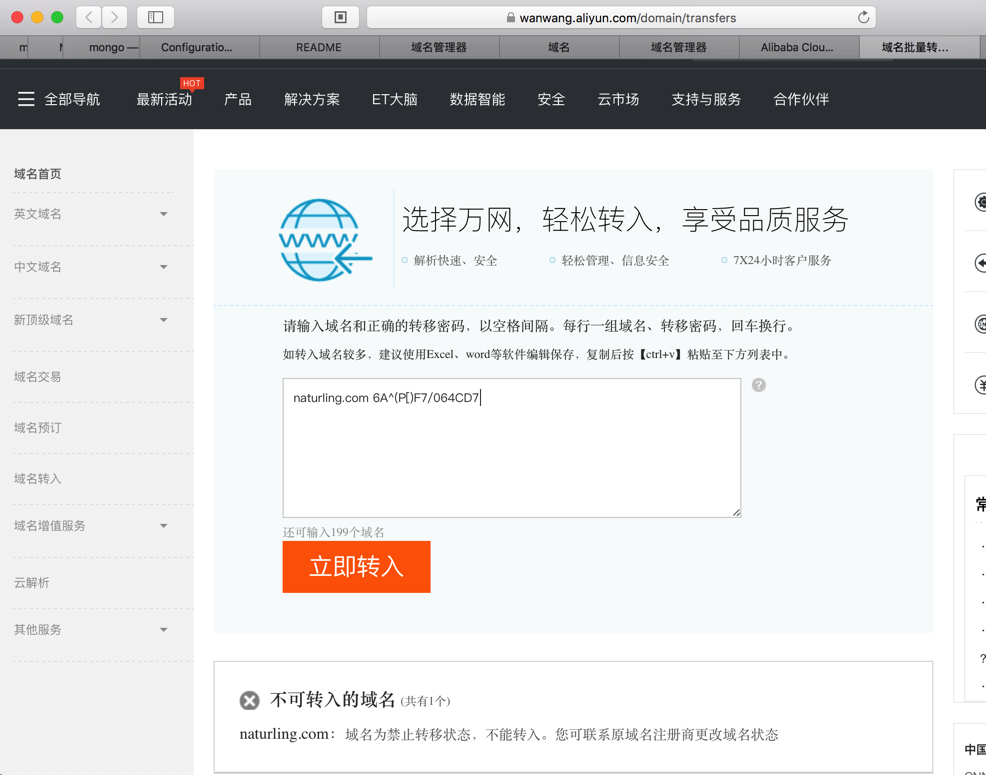Reload the page with the refresh icon
This screenshot has height=775, width=986.
[x=863, y=18]
